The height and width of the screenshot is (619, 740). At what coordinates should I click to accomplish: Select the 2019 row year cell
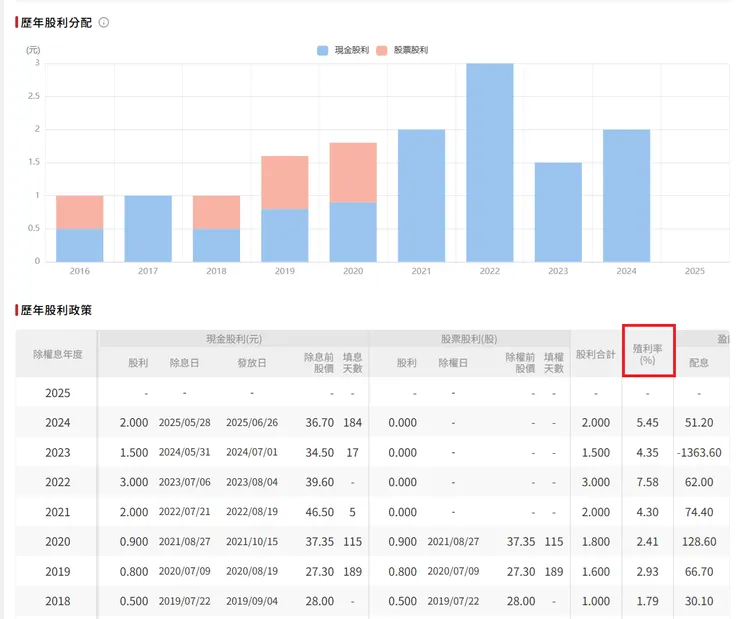click(58, 571)
